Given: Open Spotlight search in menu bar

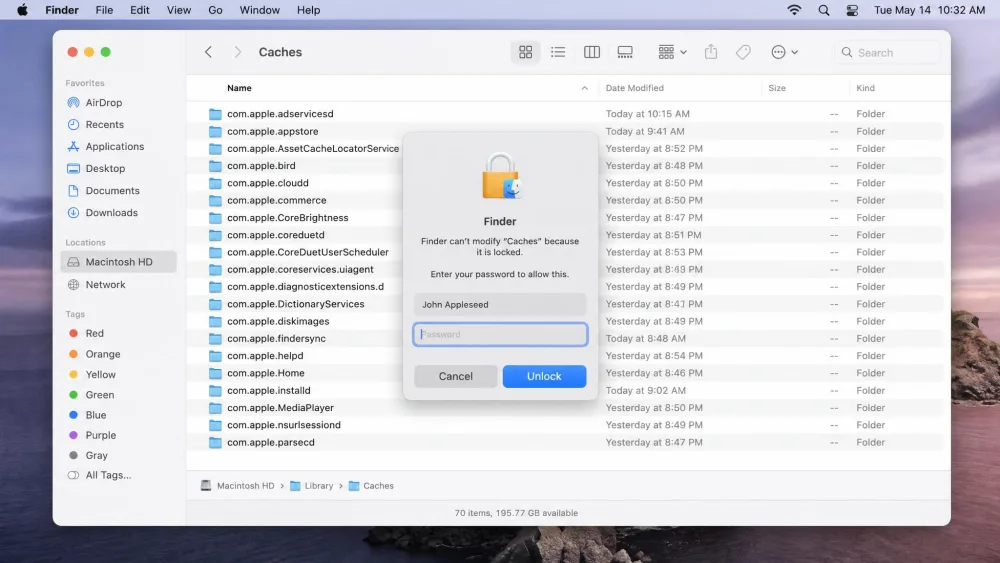Looking at the screenshot, I should [x=824, y=10].
